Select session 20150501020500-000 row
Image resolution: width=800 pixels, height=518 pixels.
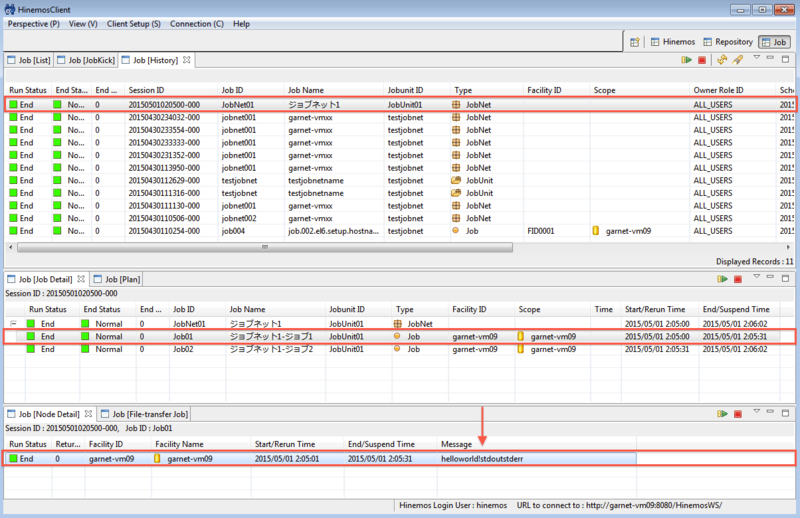point(400,105)
